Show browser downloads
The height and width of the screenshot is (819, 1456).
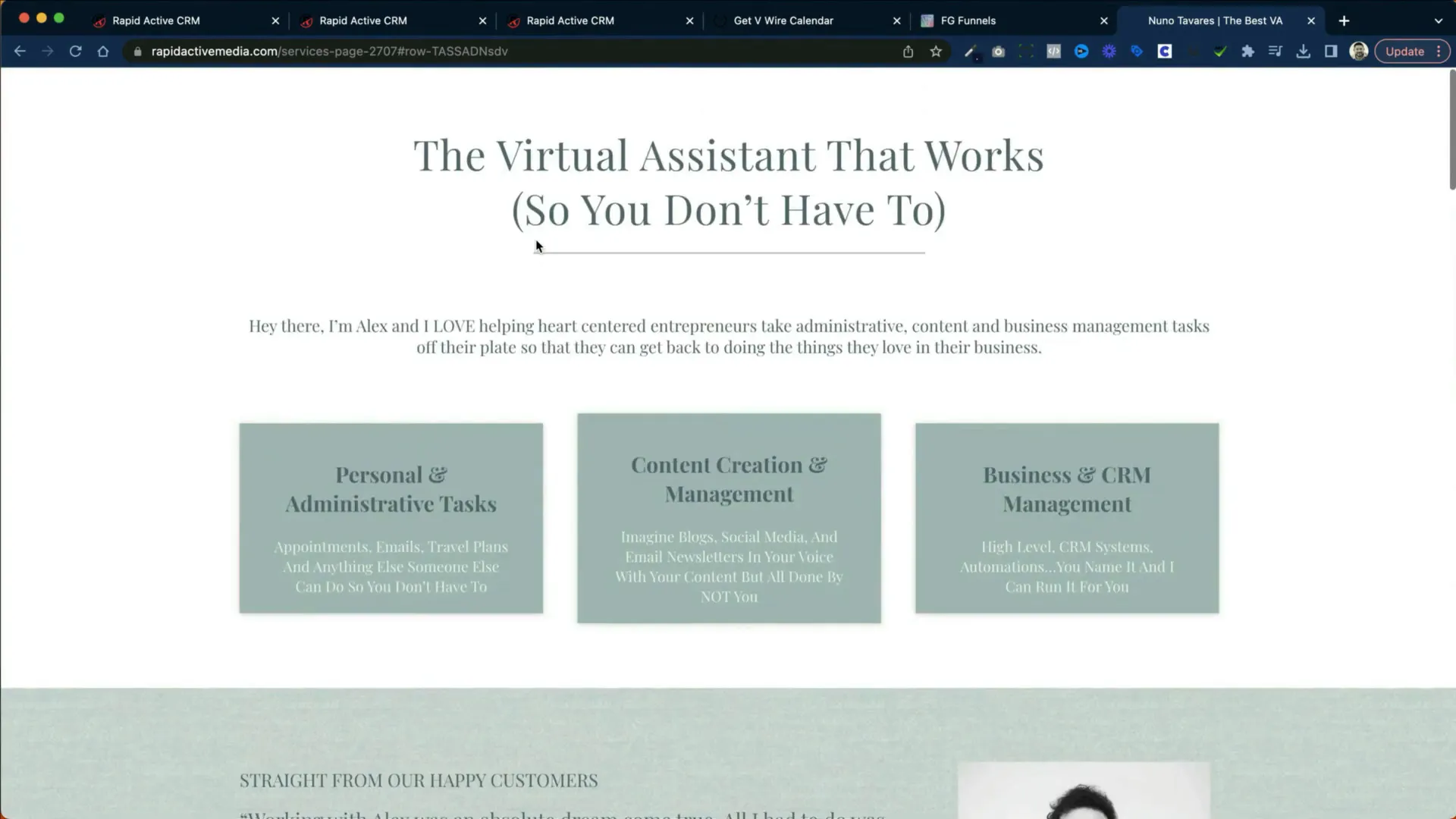pyautogui.click(x=1303, y=52)
